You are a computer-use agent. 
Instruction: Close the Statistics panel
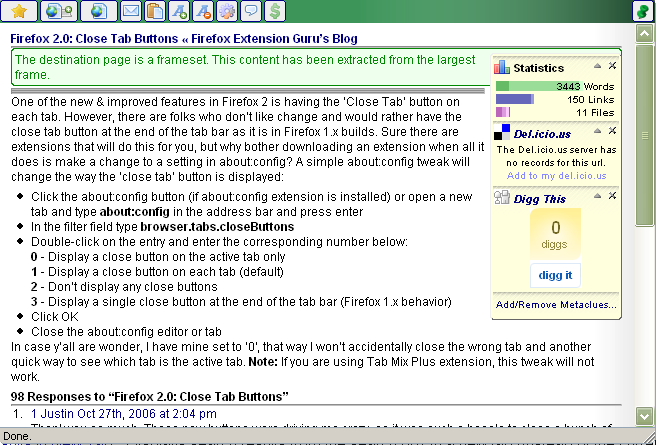pyautogui.click(x=612, y=66)
